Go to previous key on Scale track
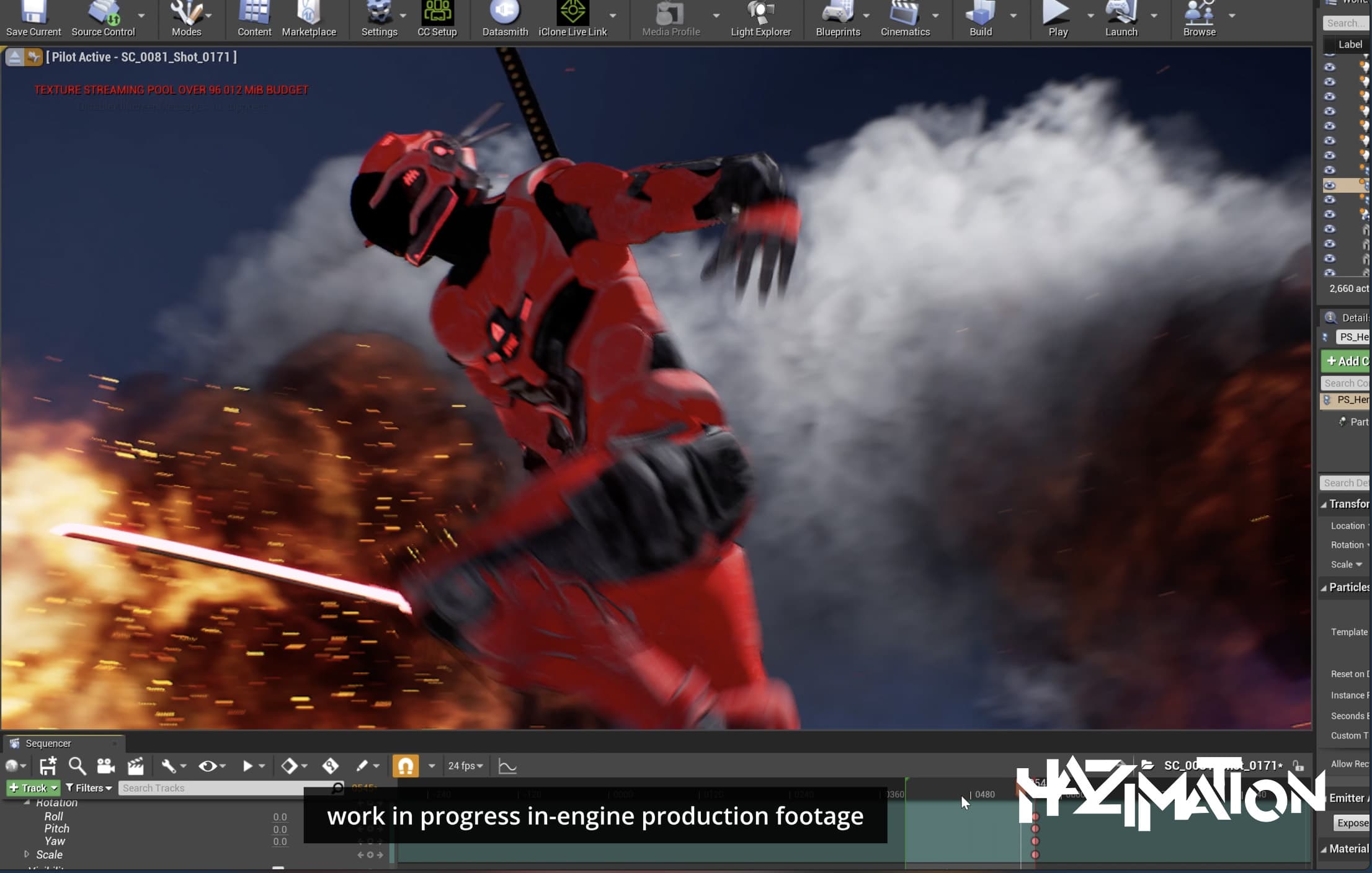 point(360,854)
